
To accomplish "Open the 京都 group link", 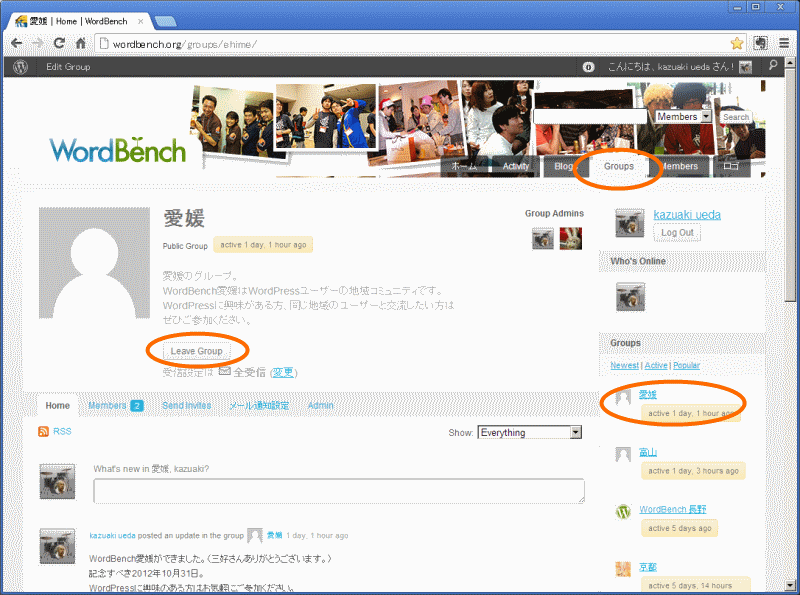I will point(647,567).
